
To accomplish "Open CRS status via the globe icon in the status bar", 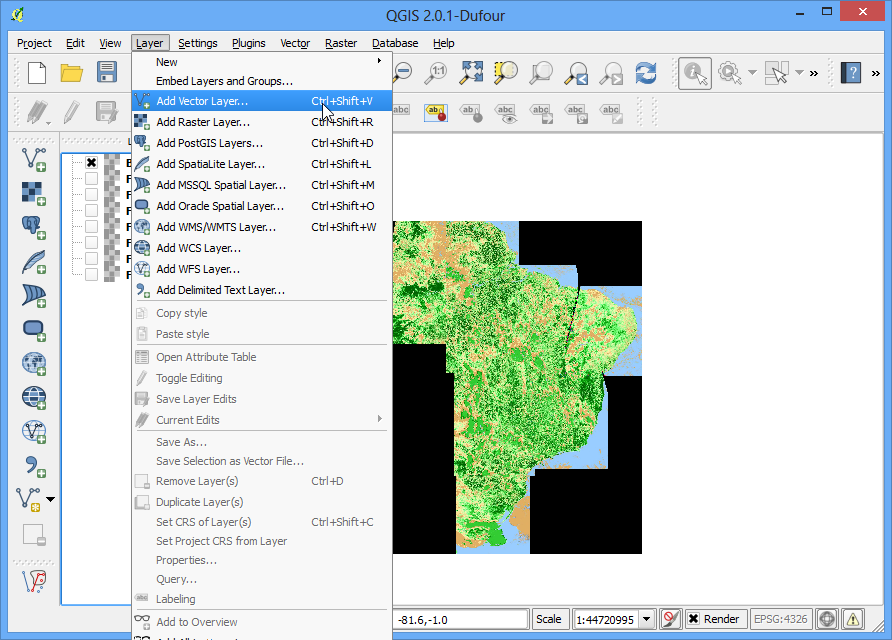I will click(827, 619).
